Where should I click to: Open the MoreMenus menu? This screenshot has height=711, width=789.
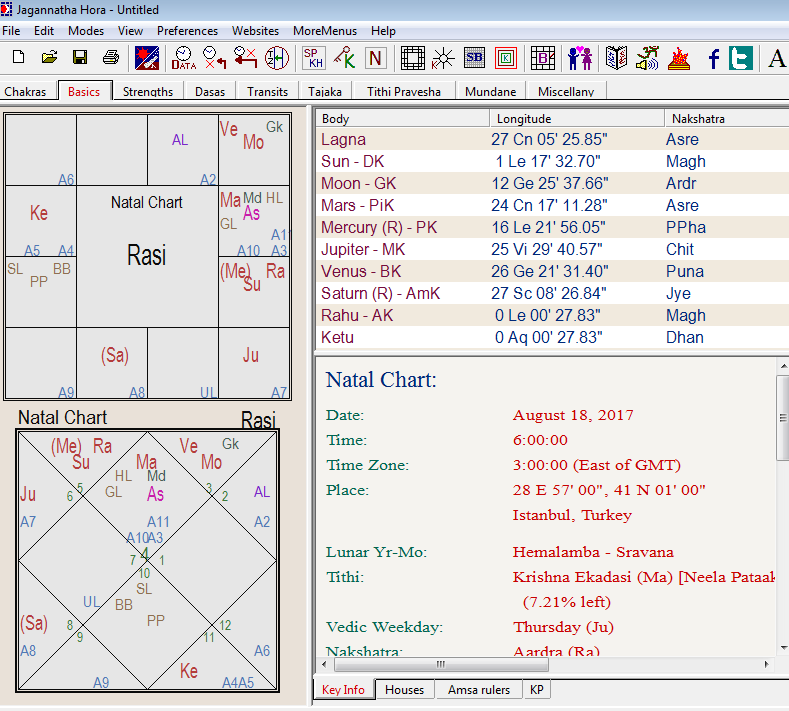point(325,31)
